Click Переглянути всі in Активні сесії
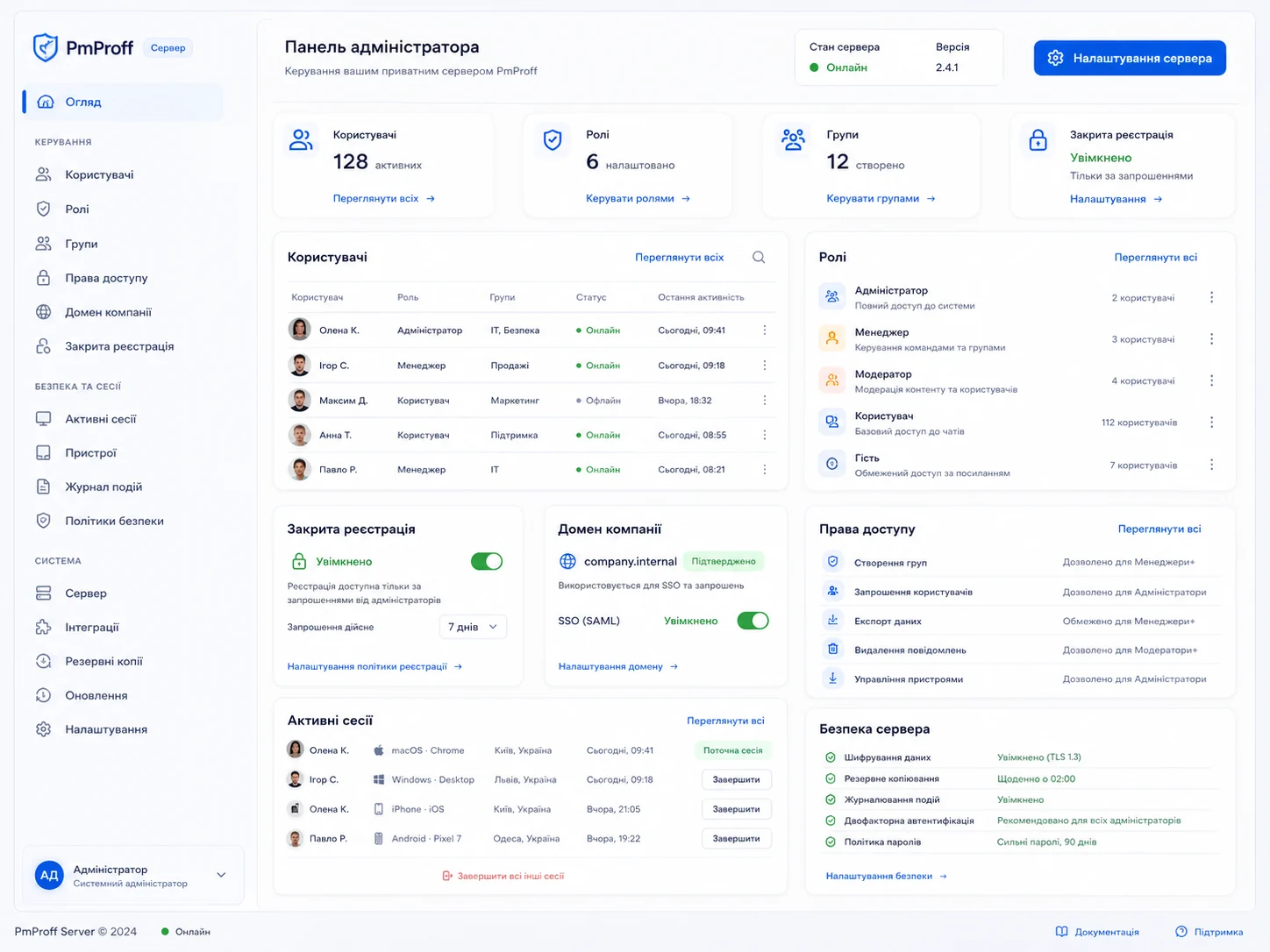This screenshot has width=1270, height=952. click(725, 721)
